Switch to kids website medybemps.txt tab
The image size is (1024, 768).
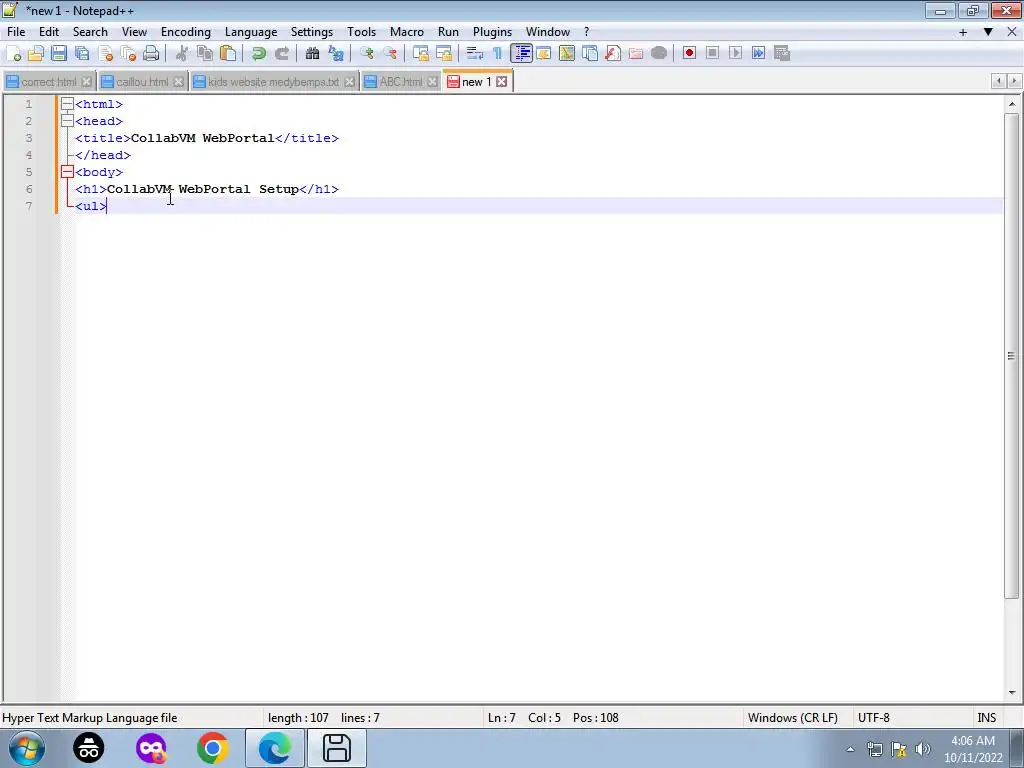(x=273, y=82)
